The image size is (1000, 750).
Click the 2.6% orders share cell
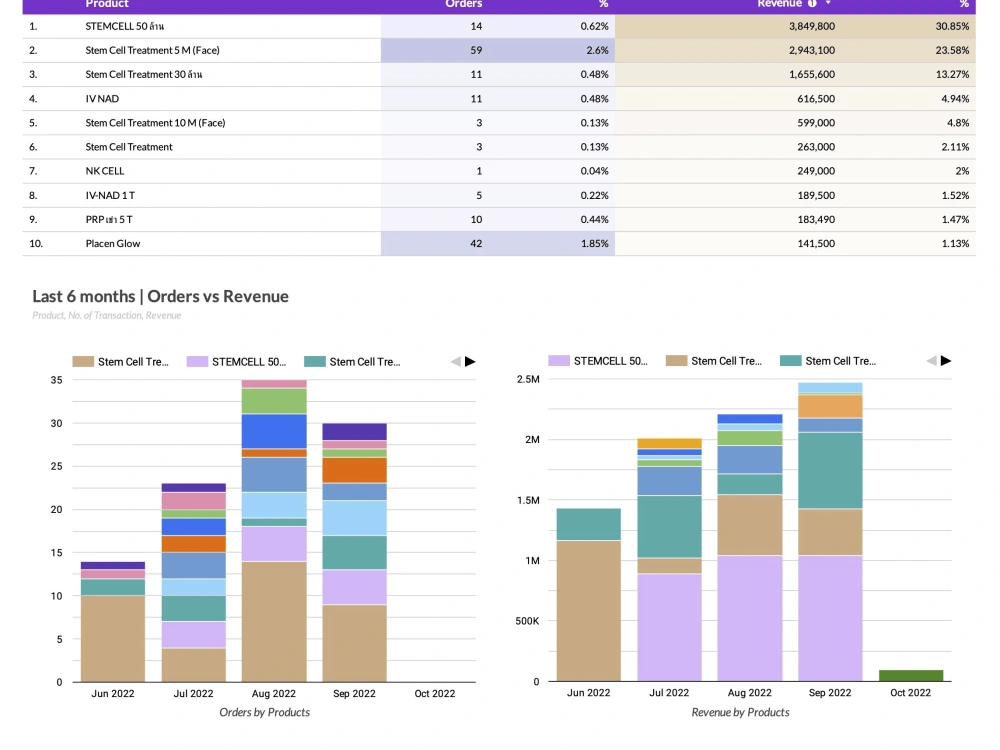(x=598, y=50)
